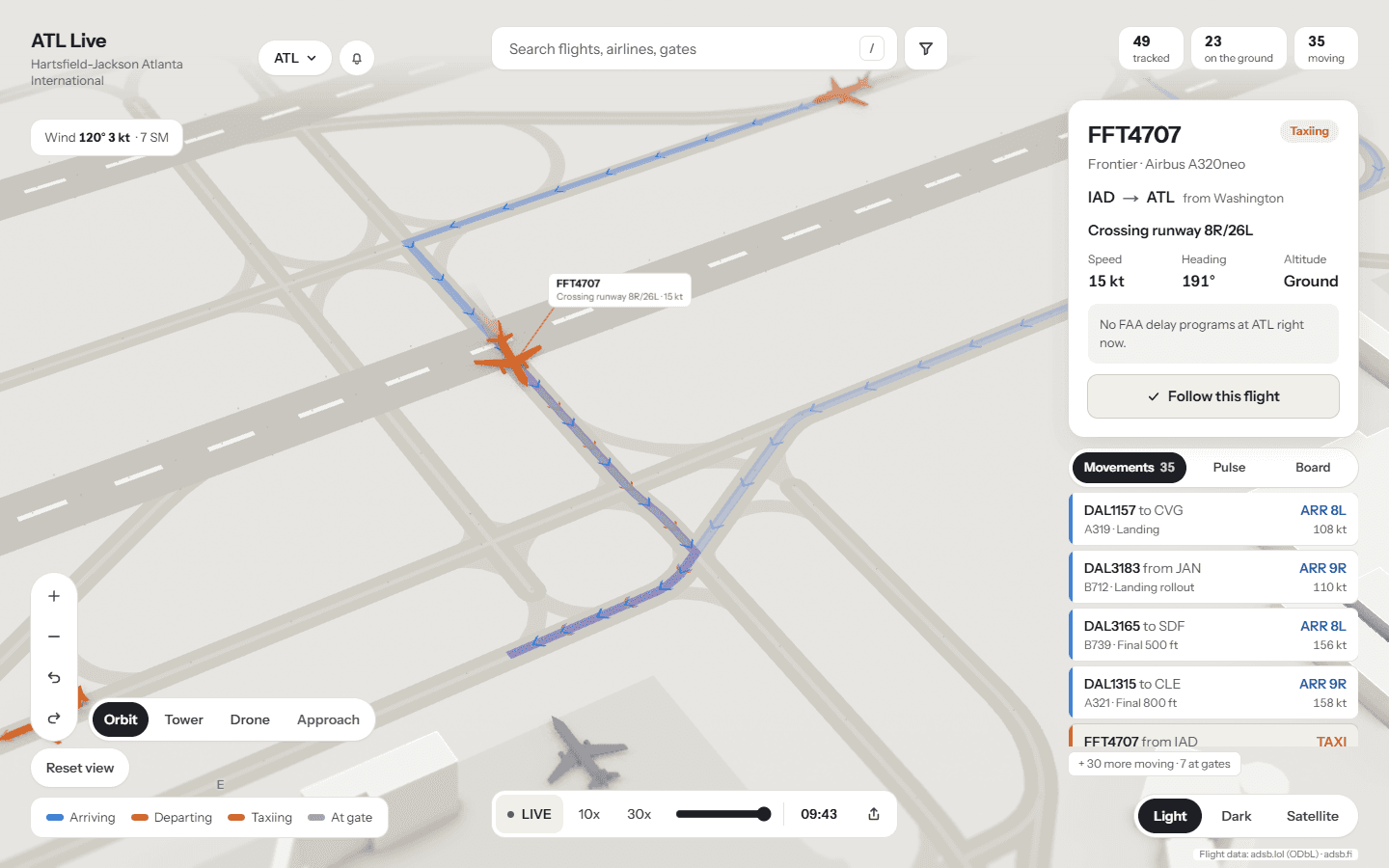Select the FFT4707 from IAD movement row

click(x=1213, y=738)
